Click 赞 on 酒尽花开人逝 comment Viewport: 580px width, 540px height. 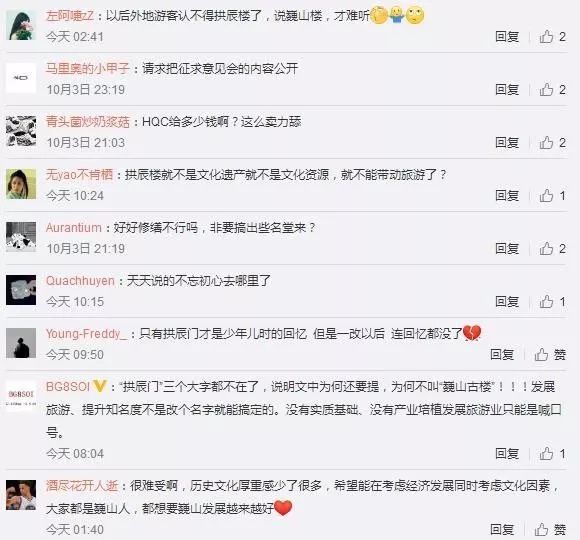tap(550, 530)
